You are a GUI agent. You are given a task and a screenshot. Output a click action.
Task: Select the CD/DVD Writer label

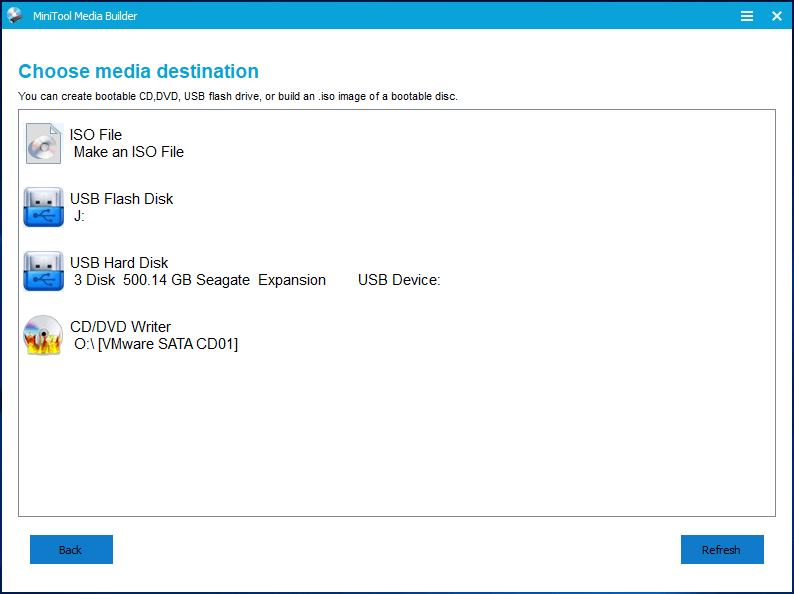120,327
